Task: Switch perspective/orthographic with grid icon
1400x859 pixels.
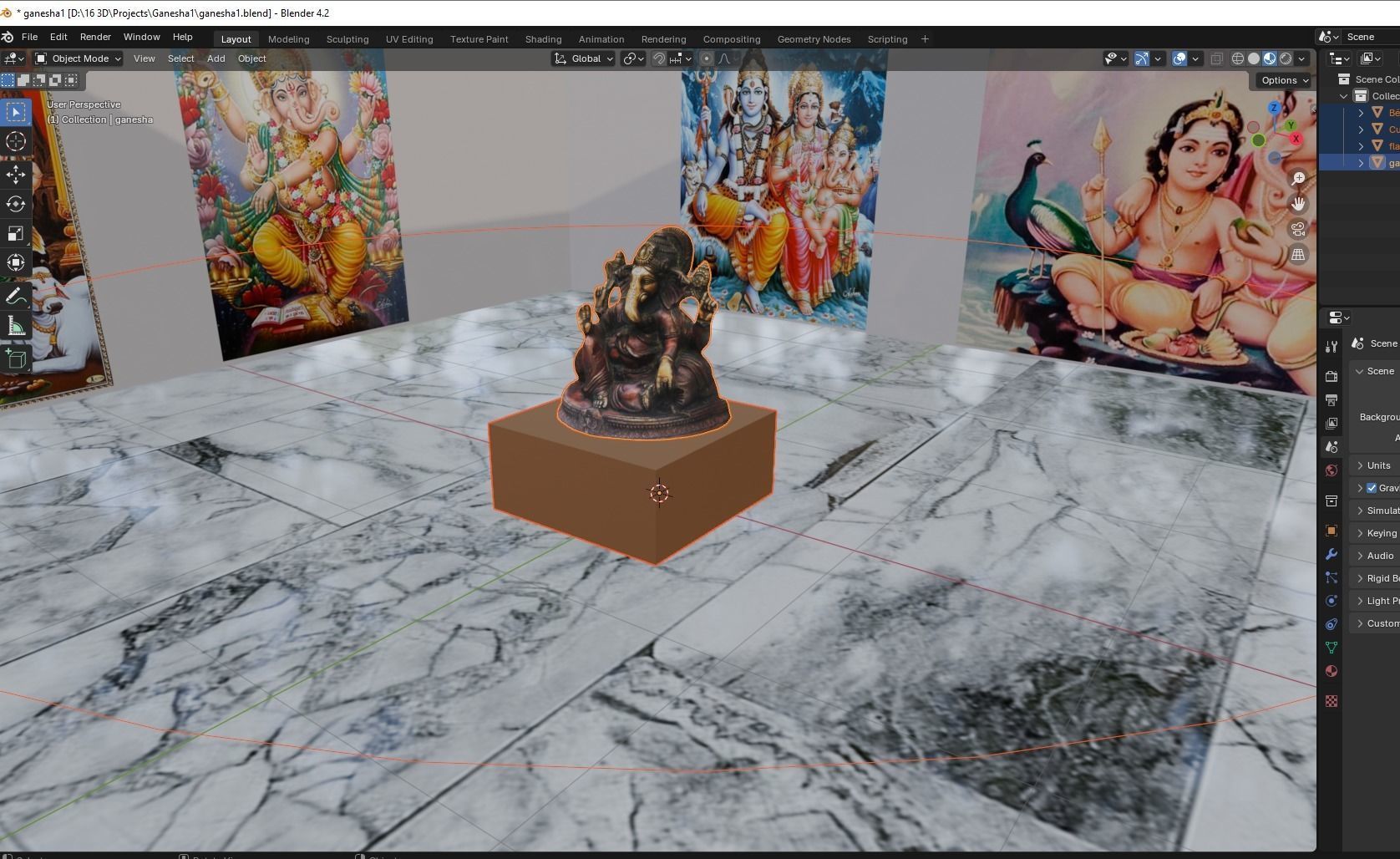Action: pyautogui.click(x=1298, y=255)
